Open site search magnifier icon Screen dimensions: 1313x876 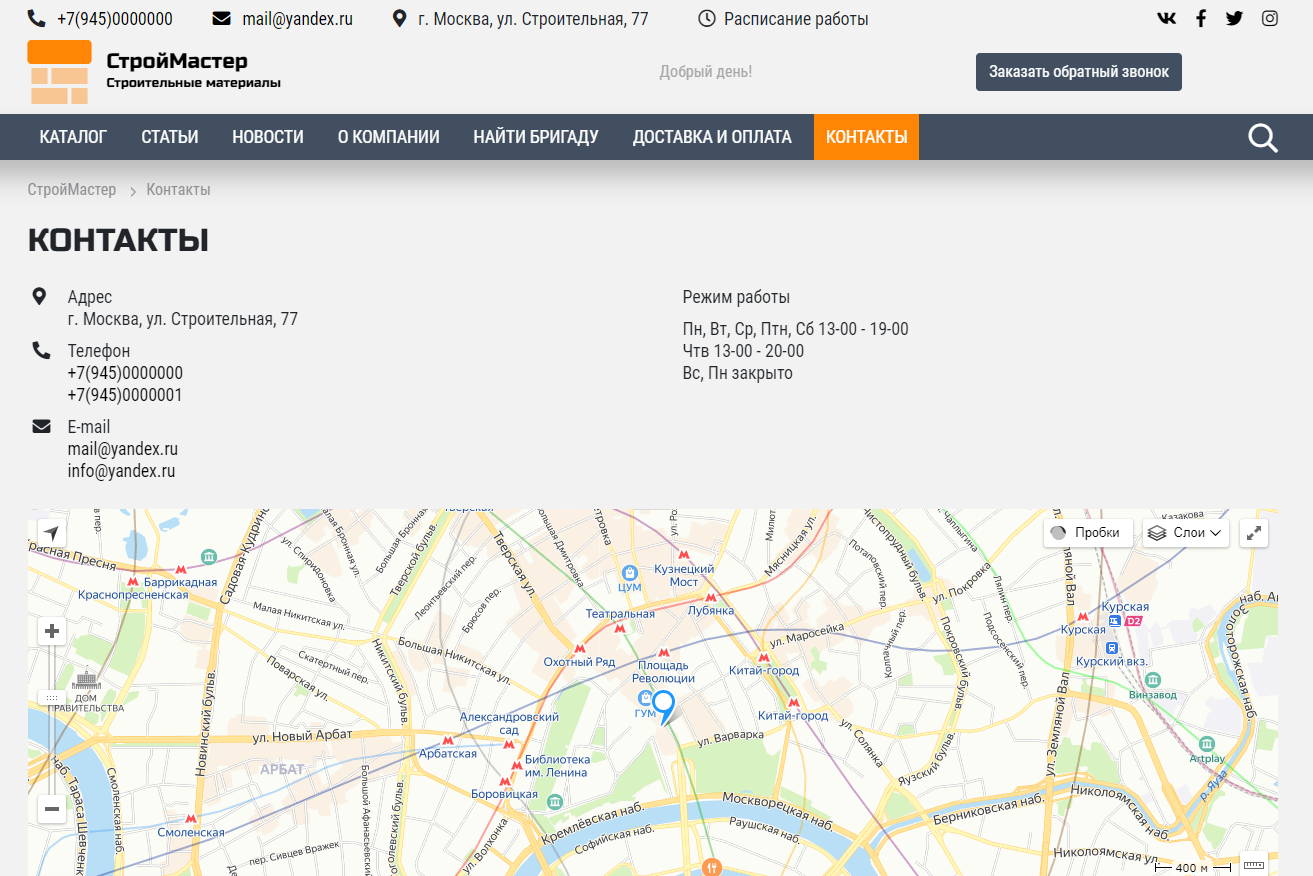tap(1263, 138)
